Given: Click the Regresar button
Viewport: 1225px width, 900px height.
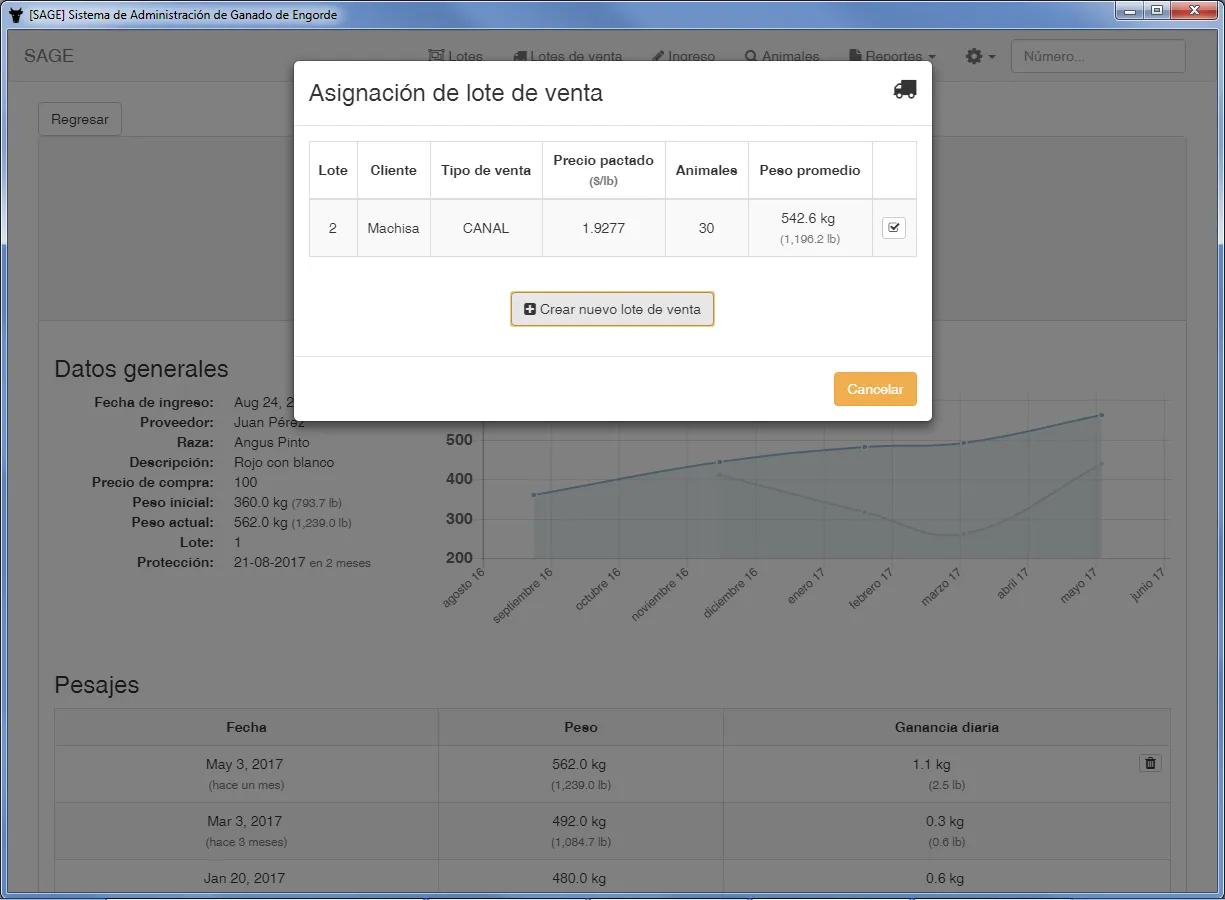Looking at the screenshot, I should point(79,118).
